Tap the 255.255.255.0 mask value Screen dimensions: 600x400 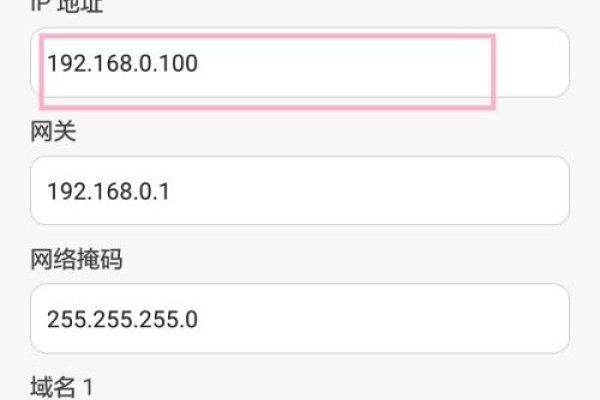coord(122,319)
